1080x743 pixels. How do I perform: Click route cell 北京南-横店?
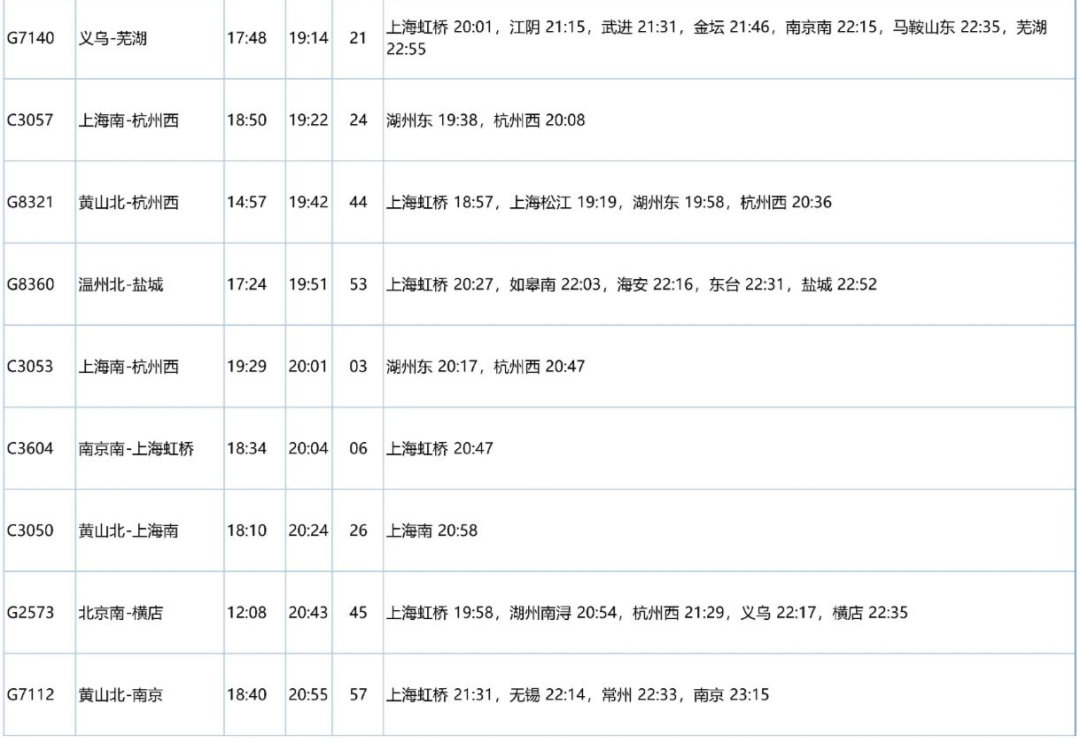coord(121,612)
